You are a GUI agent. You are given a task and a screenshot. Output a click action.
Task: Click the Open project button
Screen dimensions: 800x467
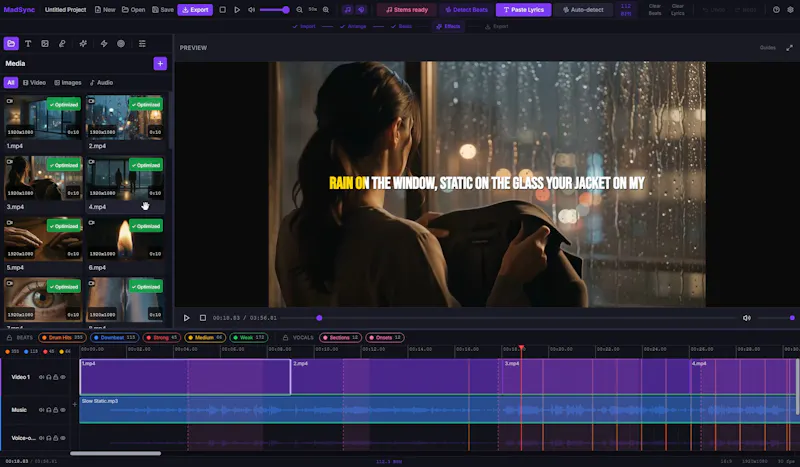tap(134, 10)
